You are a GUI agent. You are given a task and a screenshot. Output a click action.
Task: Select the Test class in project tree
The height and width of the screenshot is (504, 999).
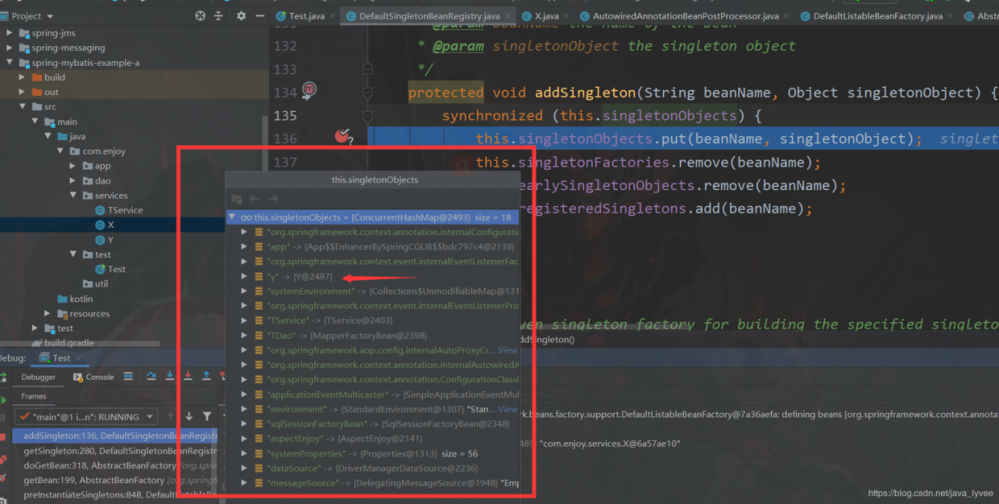coord(110,269)
